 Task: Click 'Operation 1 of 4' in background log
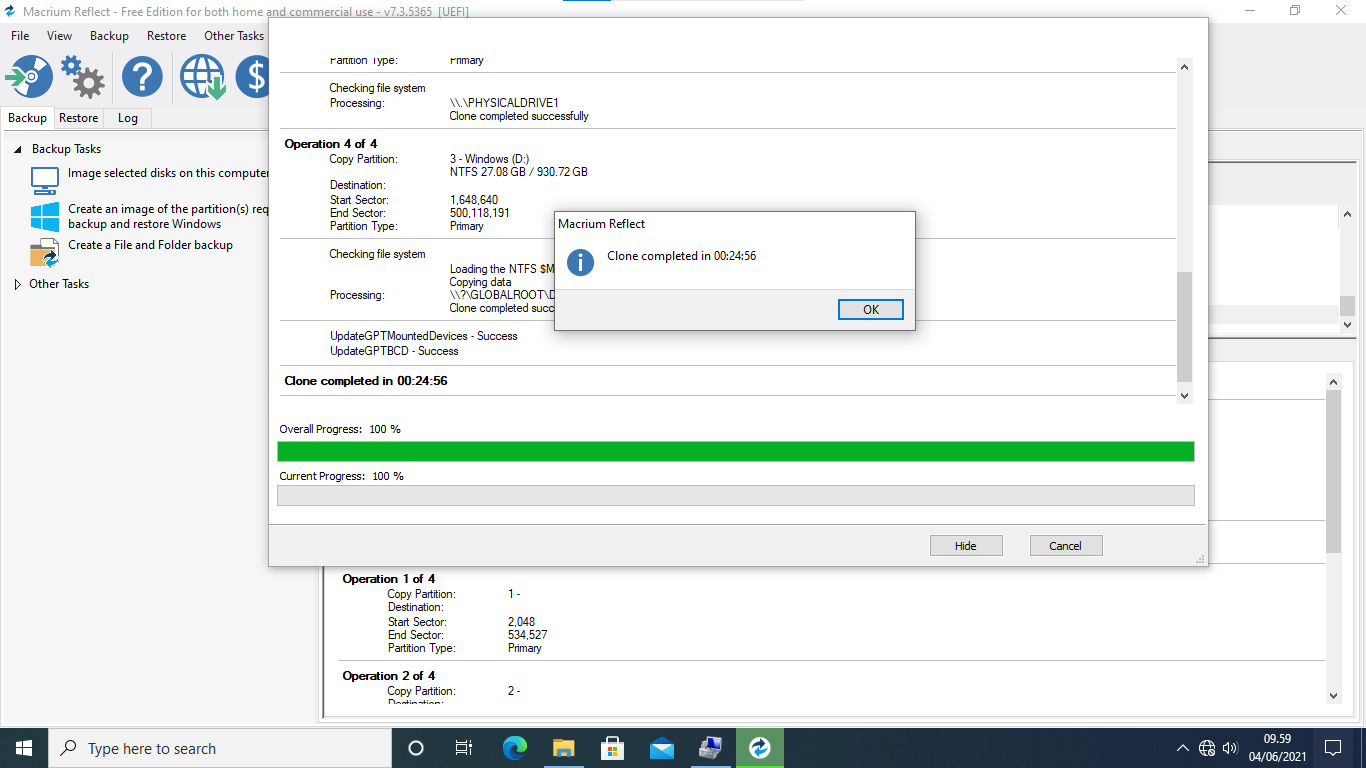point(389,579)
